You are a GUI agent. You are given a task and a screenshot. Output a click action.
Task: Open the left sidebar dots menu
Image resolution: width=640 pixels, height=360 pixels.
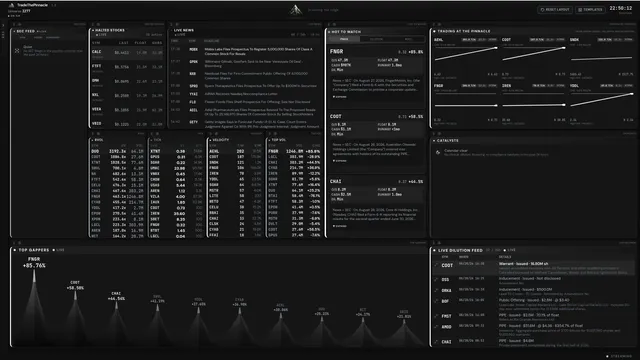tap(3, 34)
